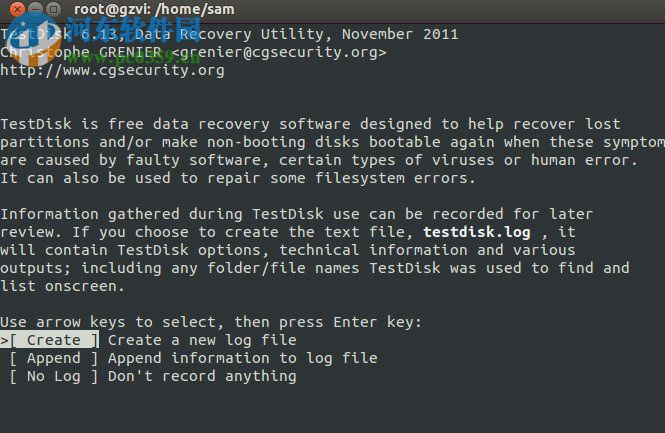Click "Append information to log file" text
Image resolution: width=665 pixels, height=433 pixels.
click(242, 358)
